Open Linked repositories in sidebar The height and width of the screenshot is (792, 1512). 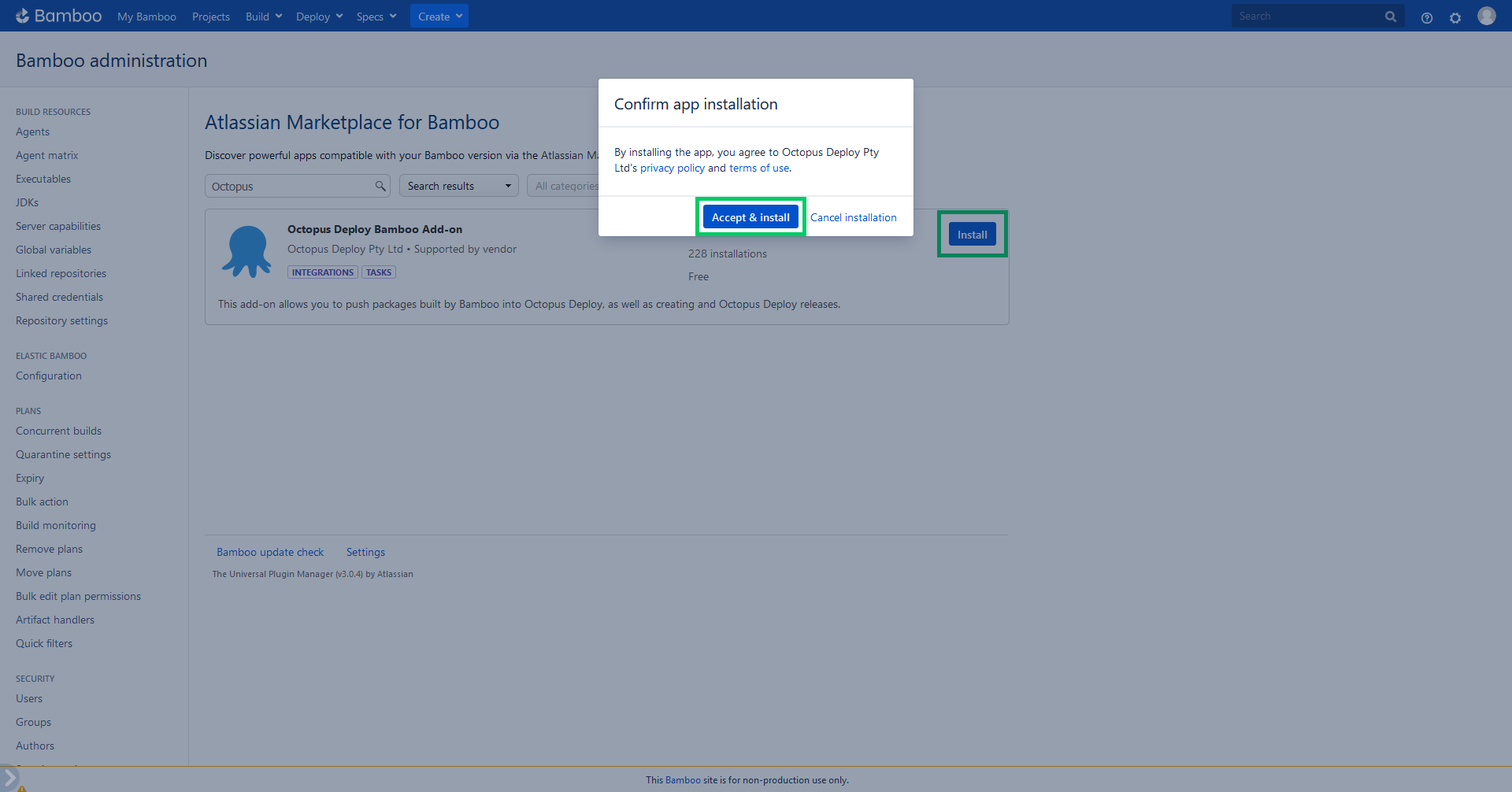(x=61, y=273)
